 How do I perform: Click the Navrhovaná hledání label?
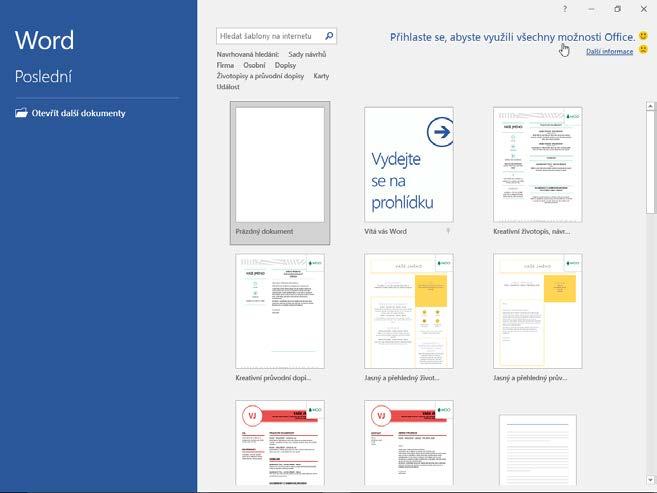tap(248, 54)
